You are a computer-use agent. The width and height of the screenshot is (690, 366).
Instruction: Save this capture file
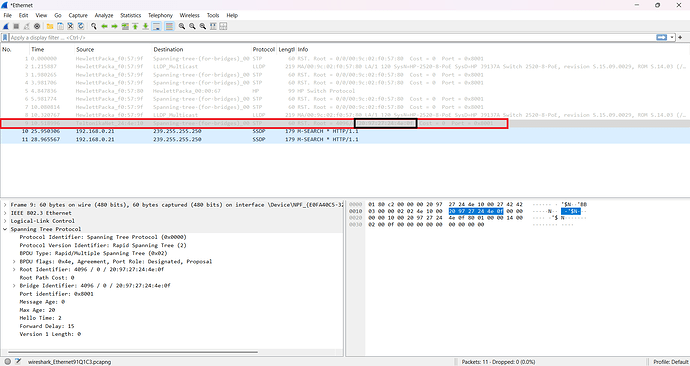click(60, 26)
